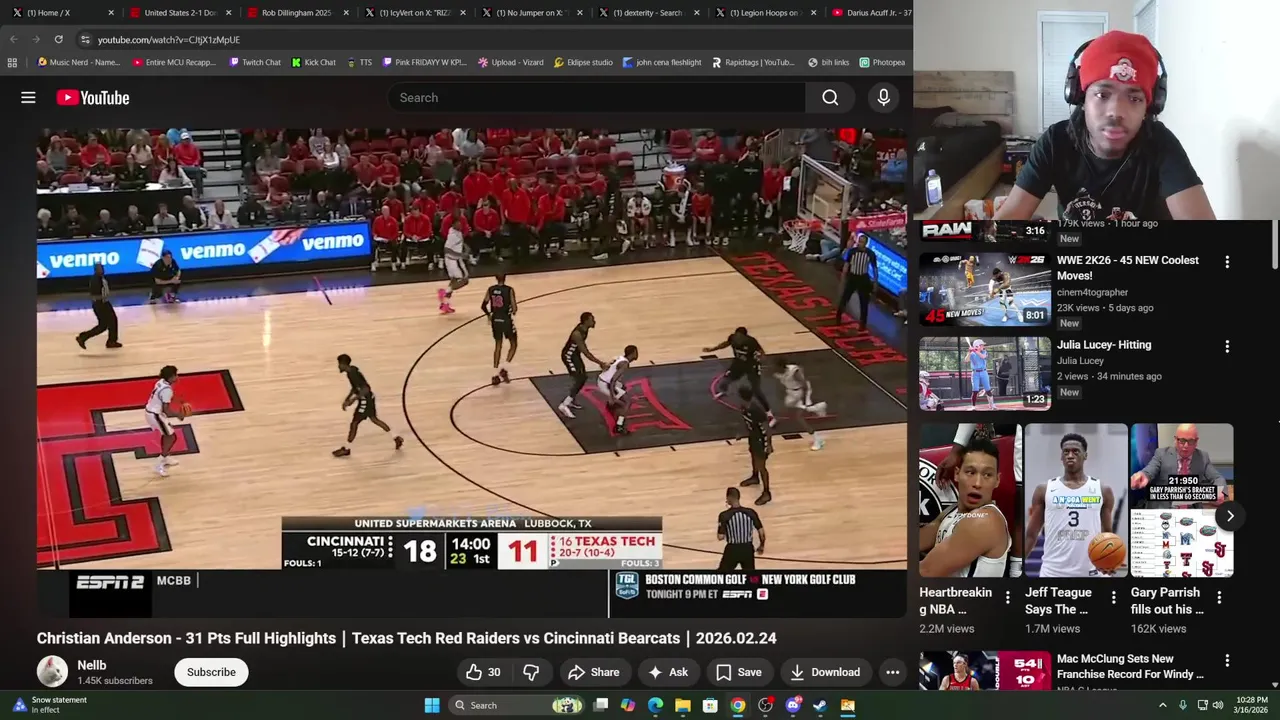Click the YouTube search input field

click(x=596, y=97)
